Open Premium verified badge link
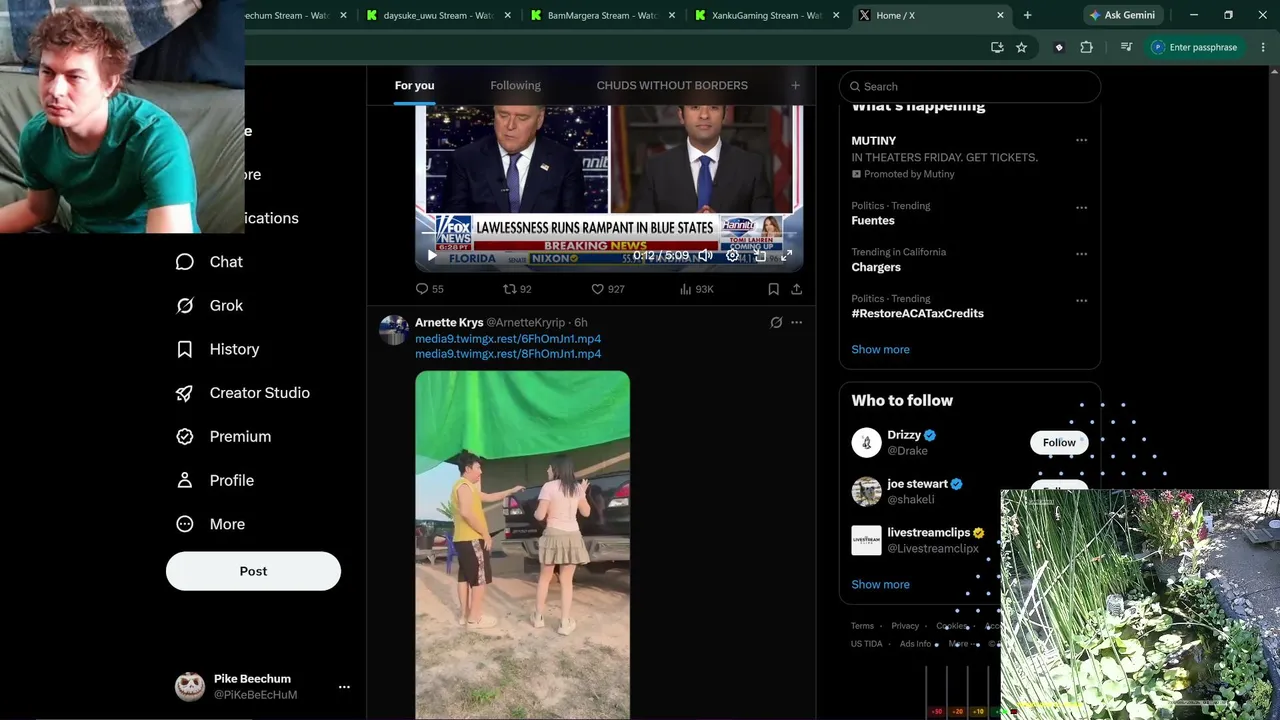 coord(223,437)
